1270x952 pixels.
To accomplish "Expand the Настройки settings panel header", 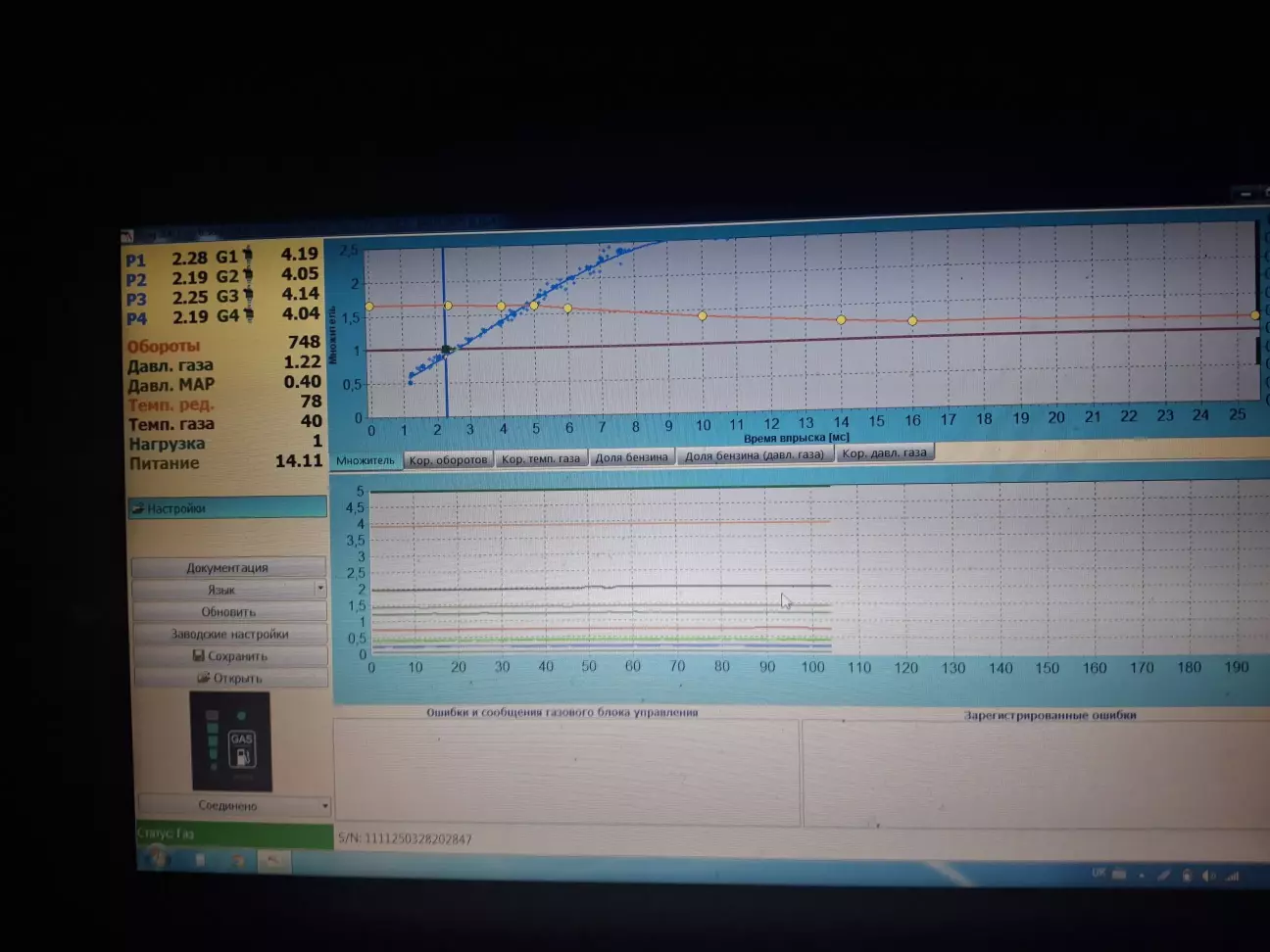I will (227, 507).
